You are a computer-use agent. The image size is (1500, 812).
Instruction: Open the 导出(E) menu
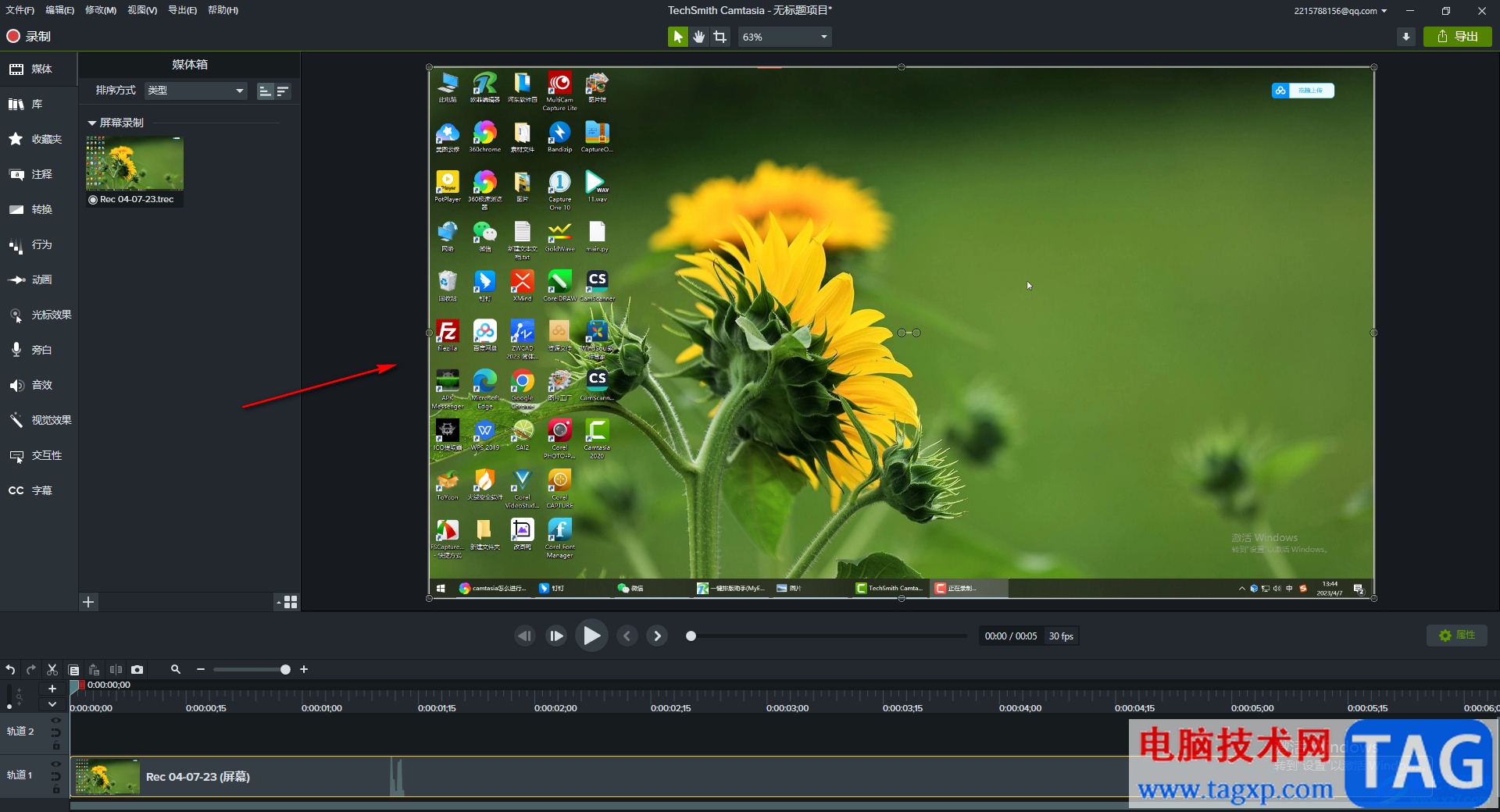183,10
